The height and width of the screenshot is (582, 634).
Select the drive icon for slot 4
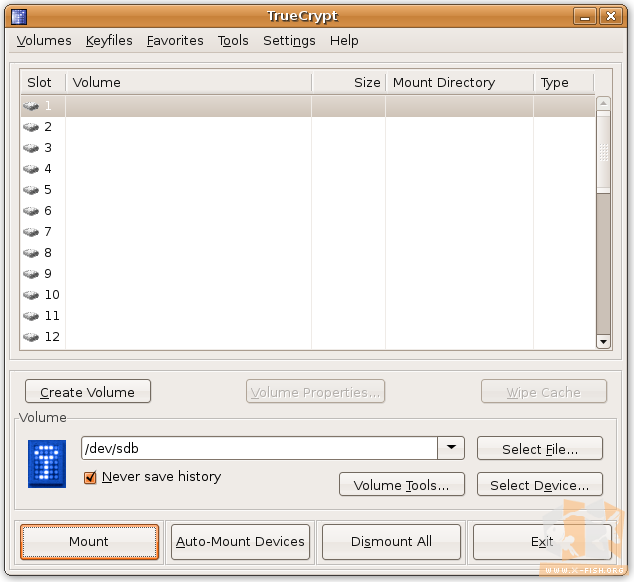pyautogui.click(x=31, y=169)
